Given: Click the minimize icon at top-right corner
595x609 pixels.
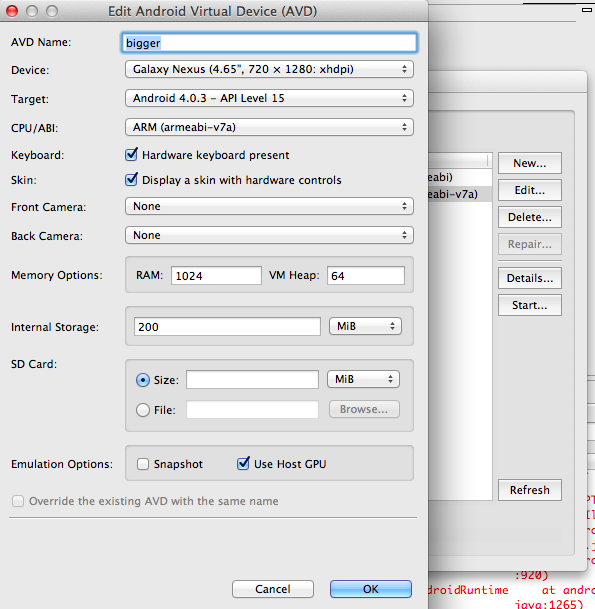Looking at the screenshot, I should [x=587, y=10].
